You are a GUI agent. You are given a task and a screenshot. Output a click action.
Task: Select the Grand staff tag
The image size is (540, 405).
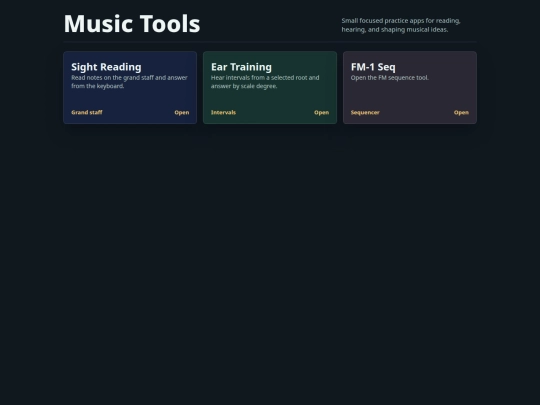87,112
